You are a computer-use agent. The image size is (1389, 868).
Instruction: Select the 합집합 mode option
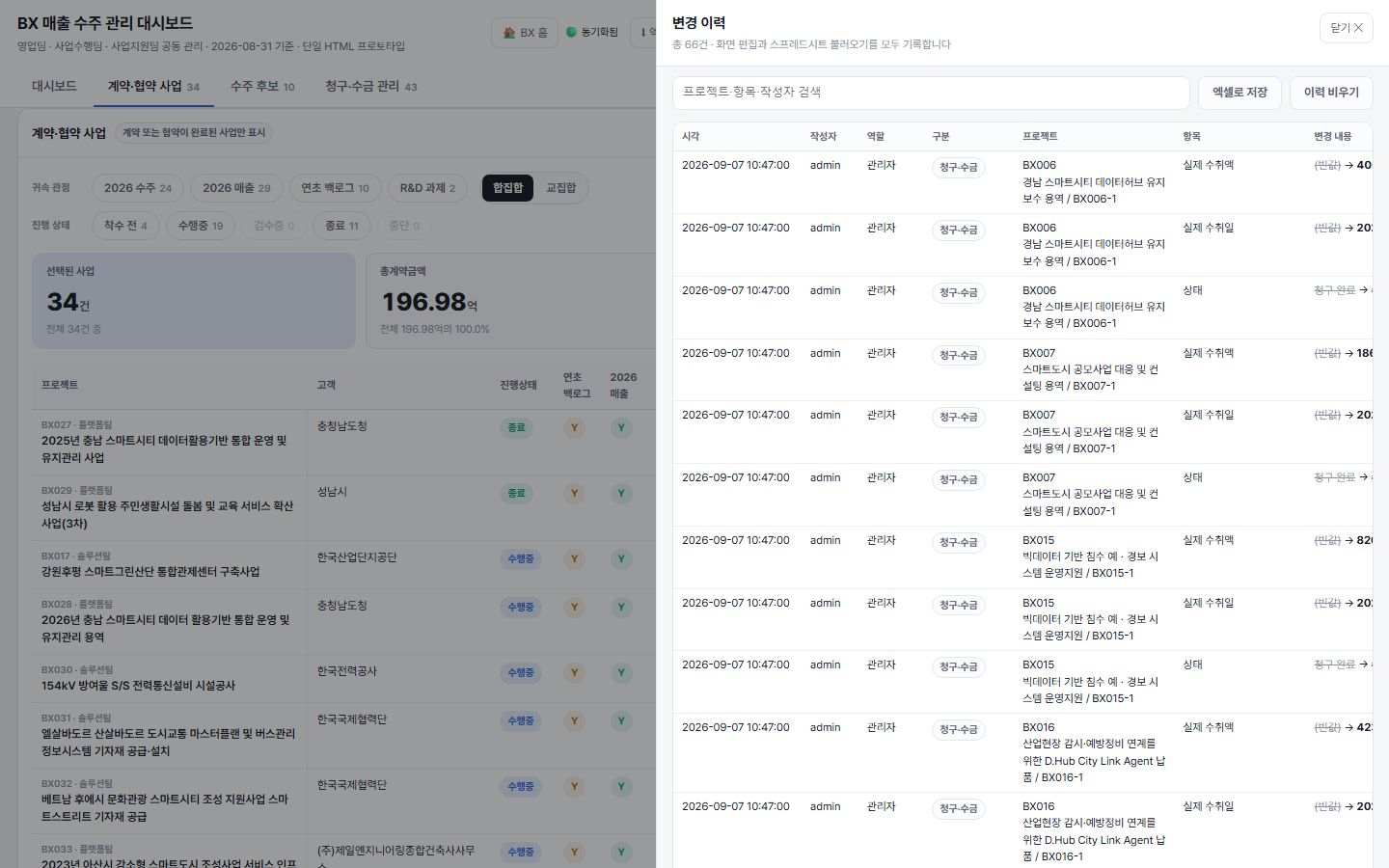click(x=508, y=188)
